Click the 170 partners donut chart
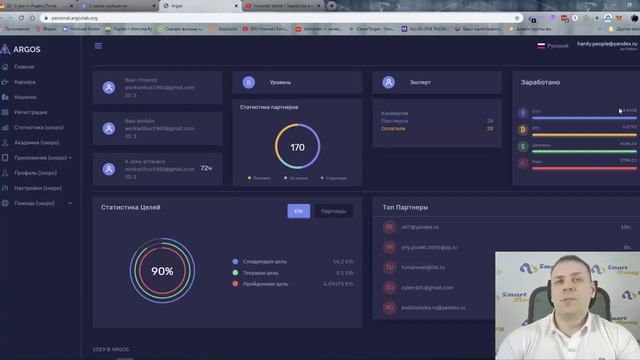Screen dimensions: 640x360 [x=298, y=147]
